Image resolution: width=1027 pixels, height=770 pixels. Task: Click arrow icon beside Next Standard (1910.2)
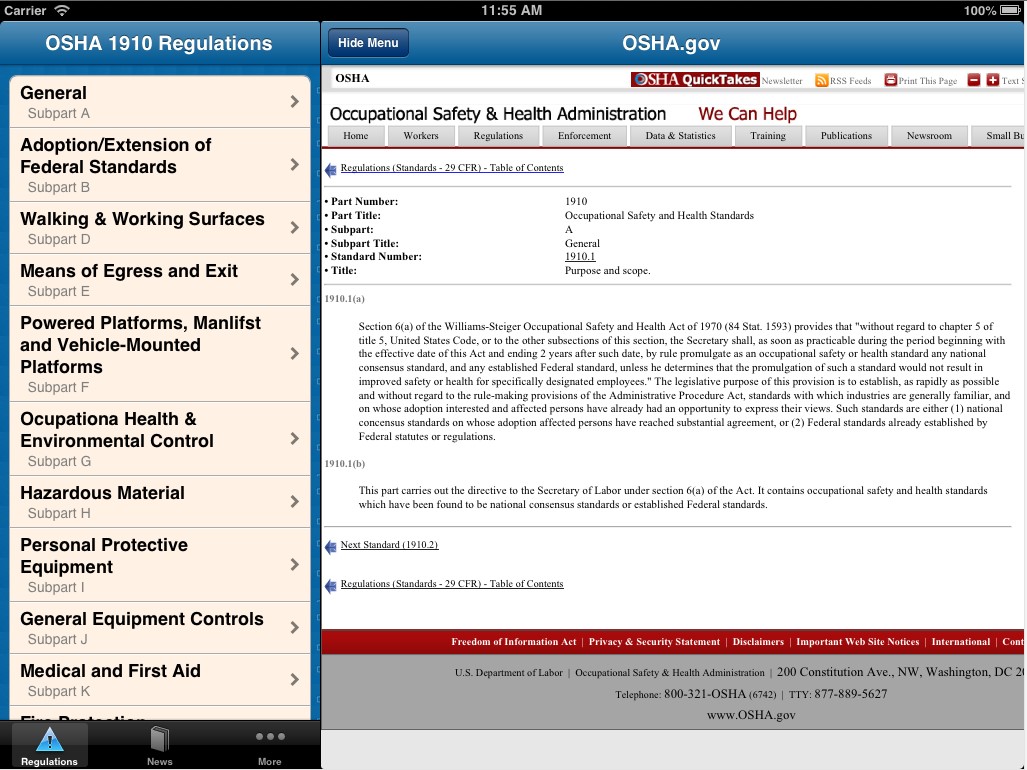coord(331,547)
